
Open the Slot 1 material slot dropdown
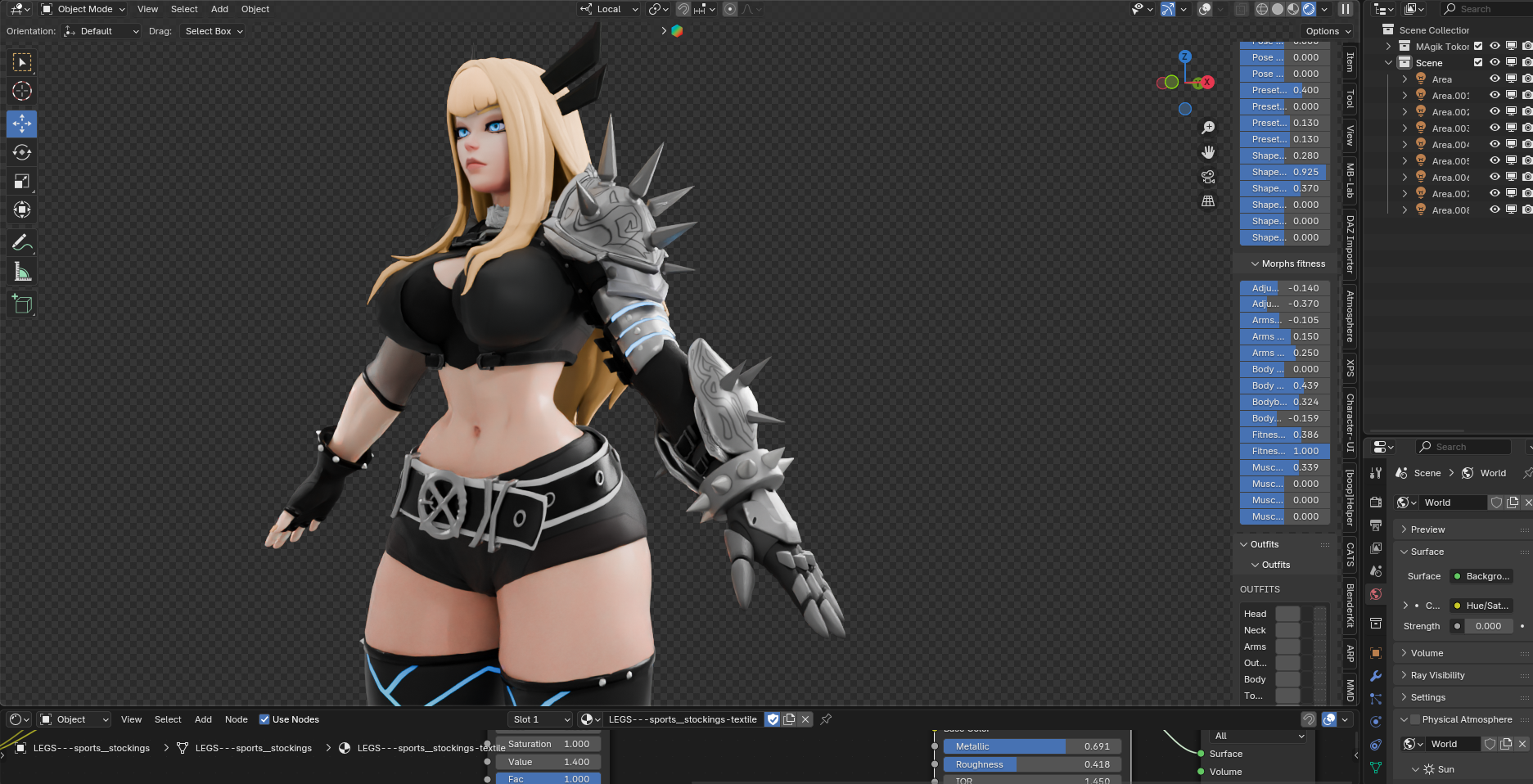click(540, 719)
